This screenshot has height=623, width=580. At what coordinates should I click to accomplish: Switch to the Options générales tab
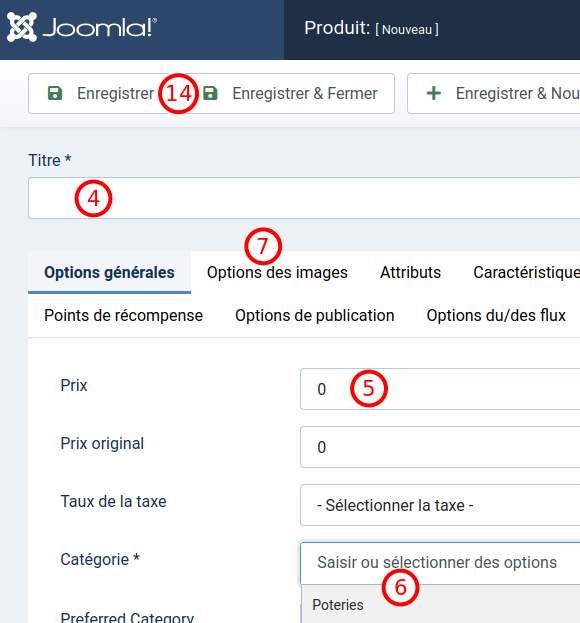click(109, 273)
